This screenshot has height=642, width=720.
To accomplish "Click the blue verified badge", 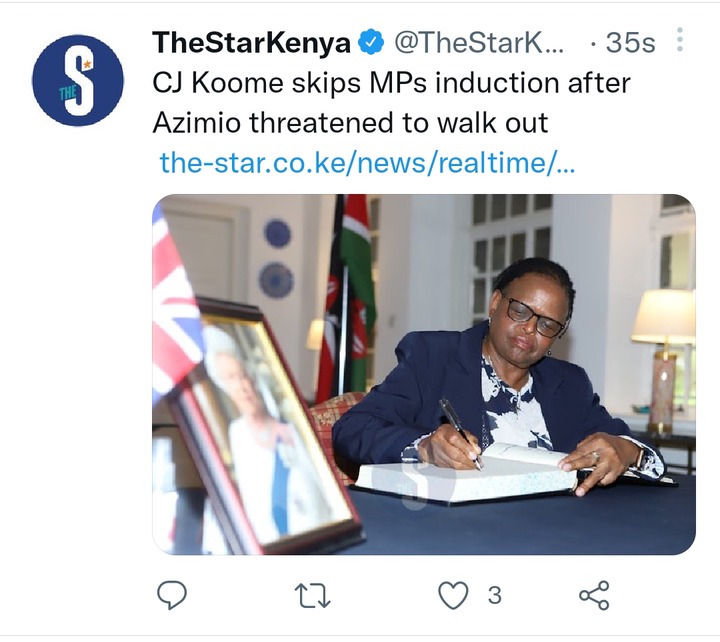I will (371, 42).
